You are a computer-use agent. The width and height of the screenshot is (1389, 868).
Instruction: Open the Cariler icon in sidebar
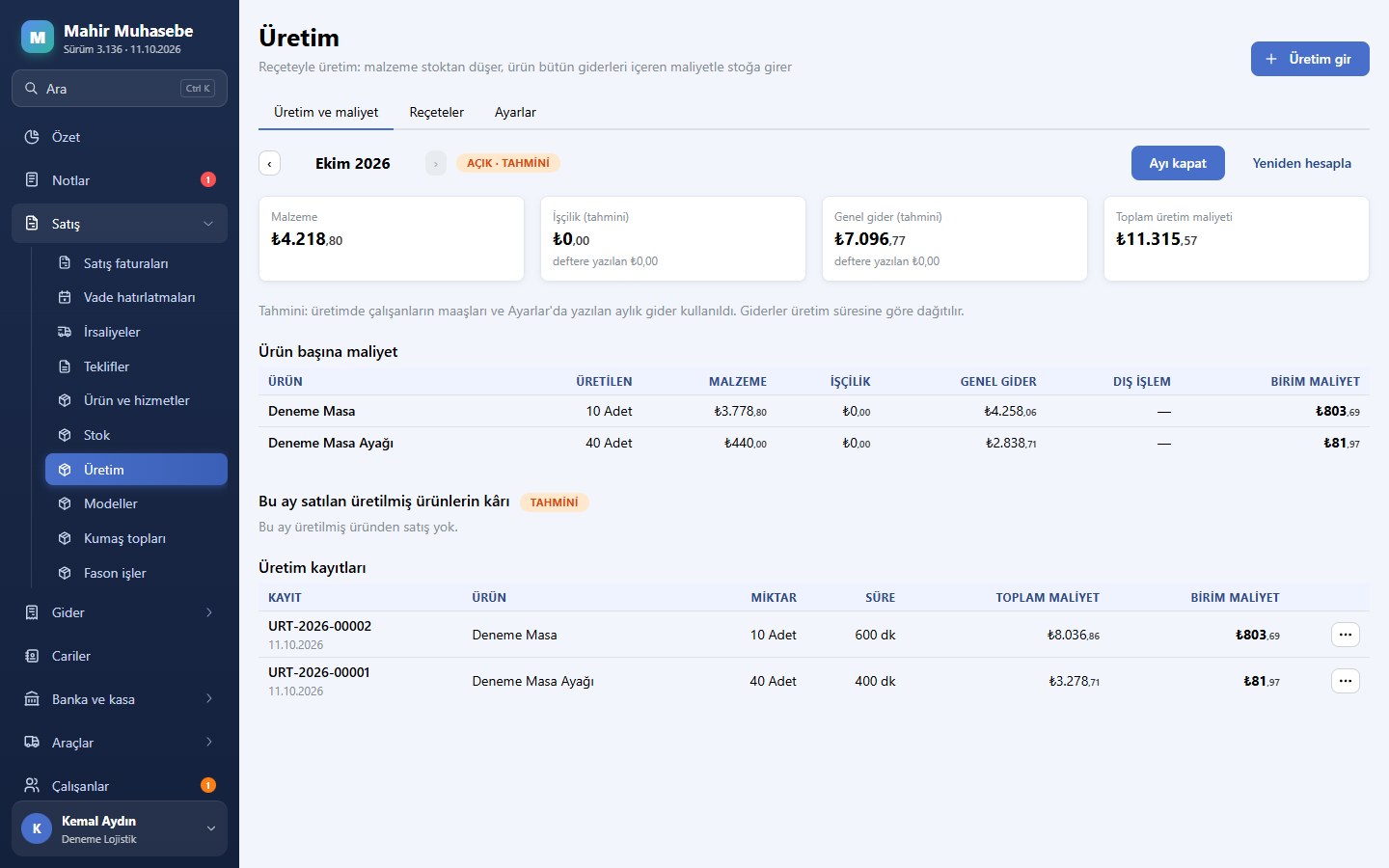coord(32,656)
